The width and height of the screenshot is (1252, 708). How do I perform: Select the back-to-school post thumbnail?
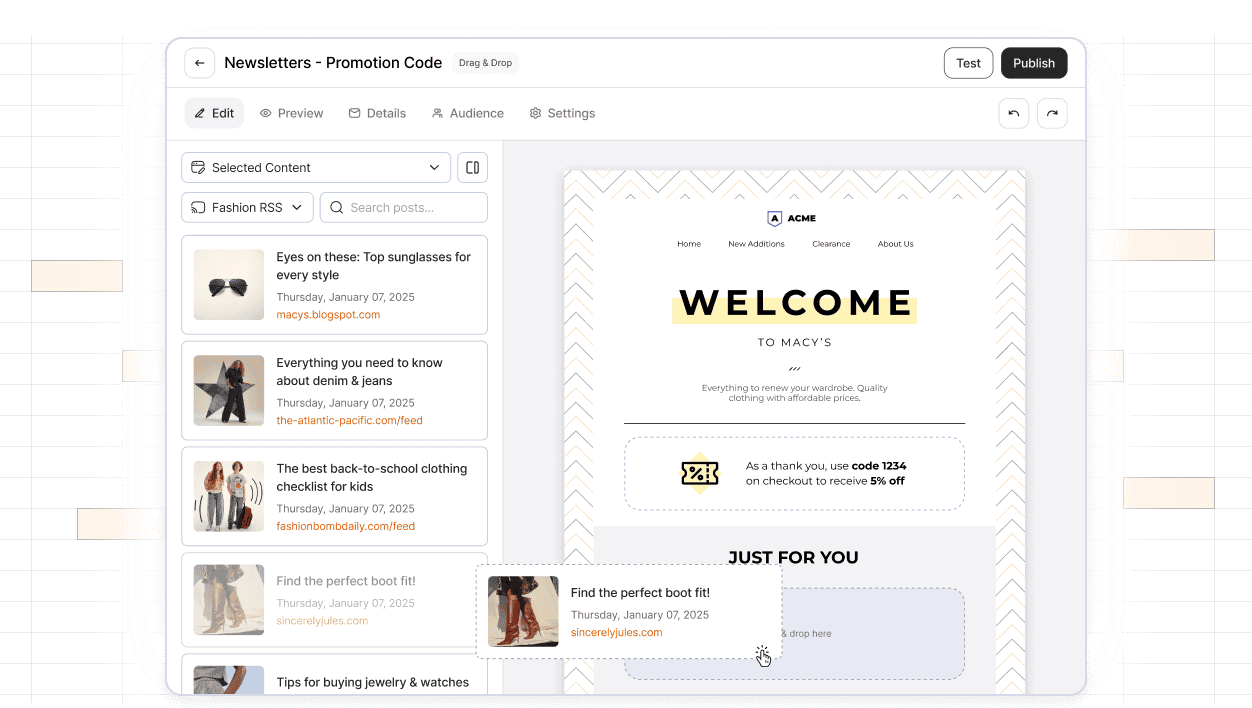tap(229, 497)
